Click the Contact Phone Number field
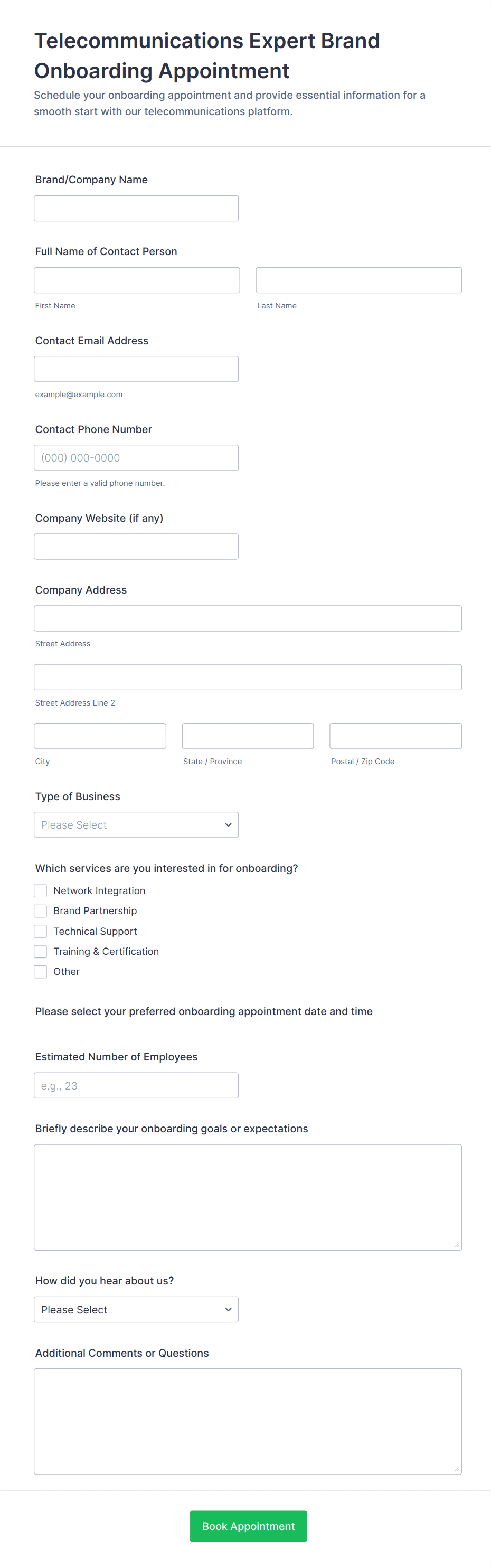 136,458
